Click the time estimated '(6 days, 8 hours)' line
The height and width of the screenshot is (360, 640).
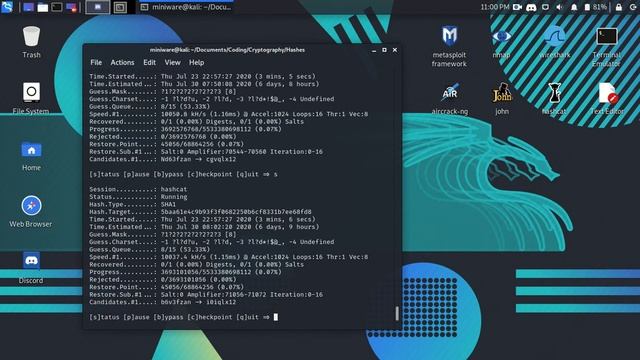(x=204, y=84)
